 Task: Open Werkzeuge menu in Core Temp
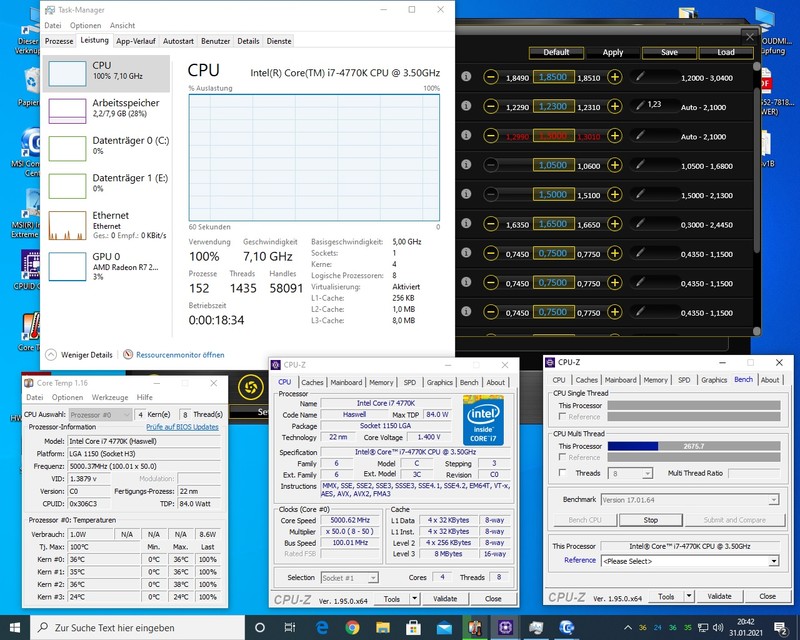point(110,397)
